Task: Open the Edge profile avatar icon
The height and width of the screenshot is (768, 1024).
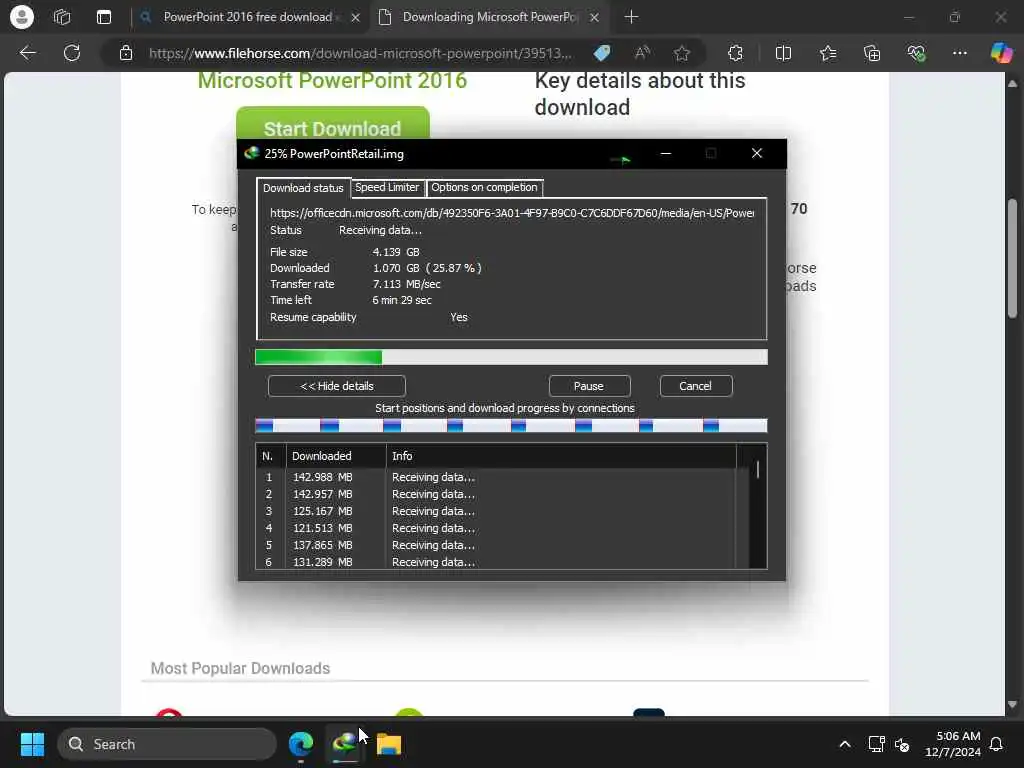Action: [22, 17]
